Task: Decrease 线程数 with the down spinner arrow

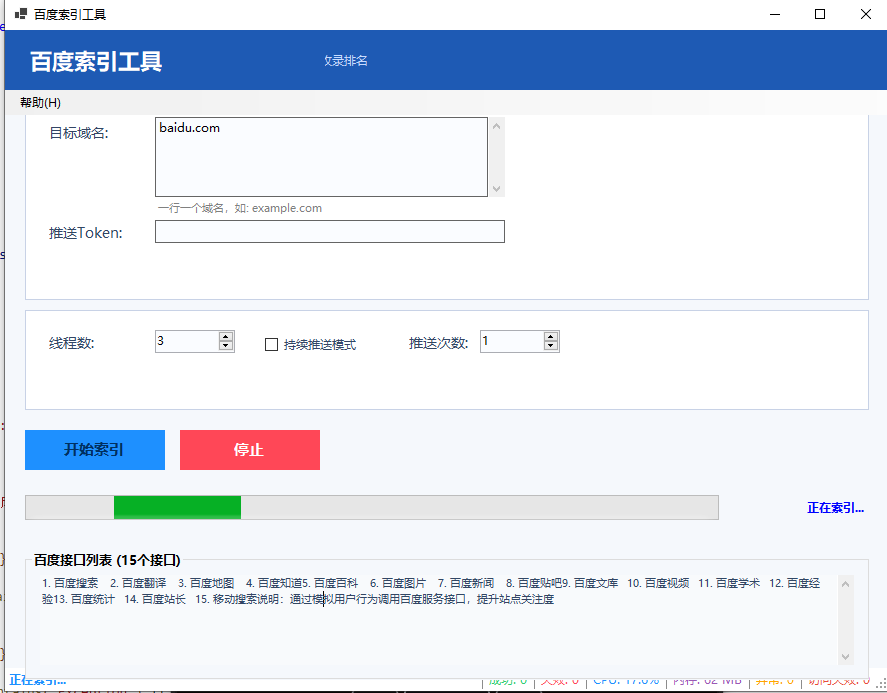Action: point(226,346)
